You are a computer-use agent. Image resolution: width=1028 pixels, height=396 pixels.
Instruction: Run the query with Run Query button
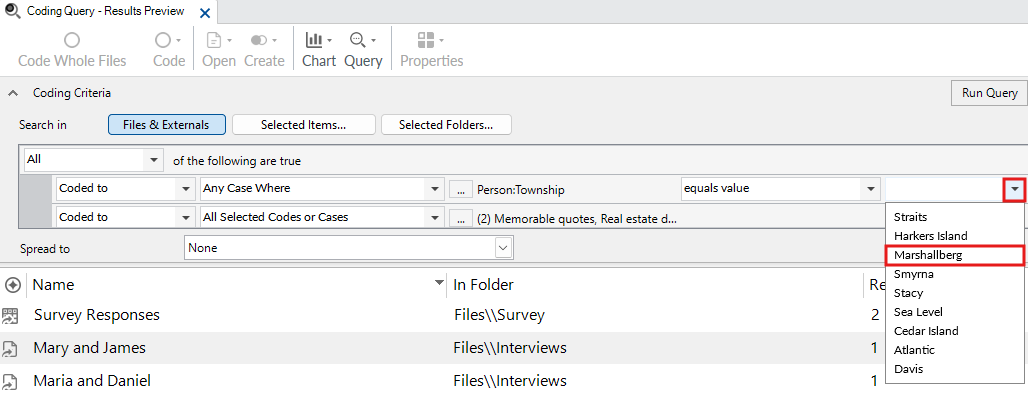point(989,93)
